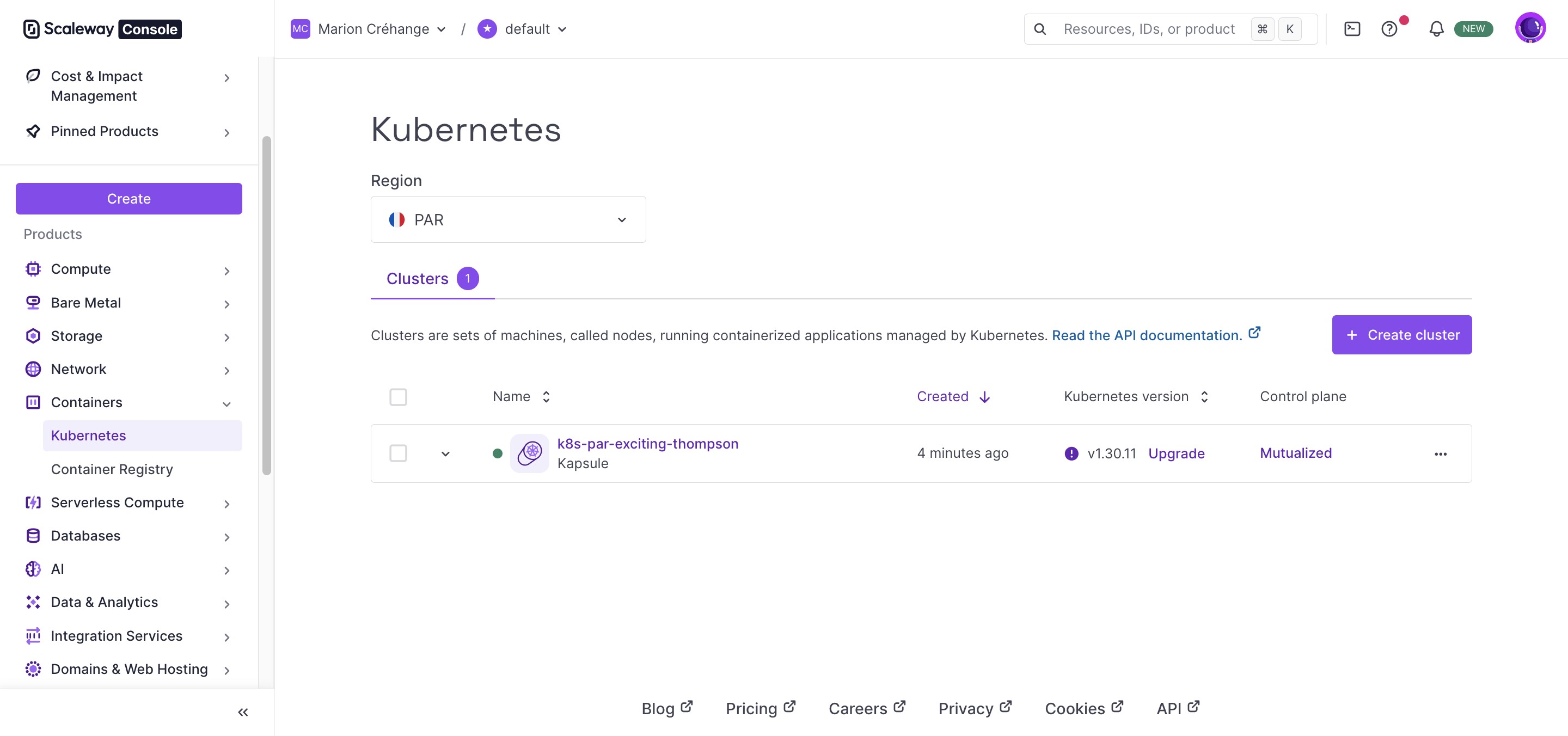Open the Pricing footer link

click(760, 709)
